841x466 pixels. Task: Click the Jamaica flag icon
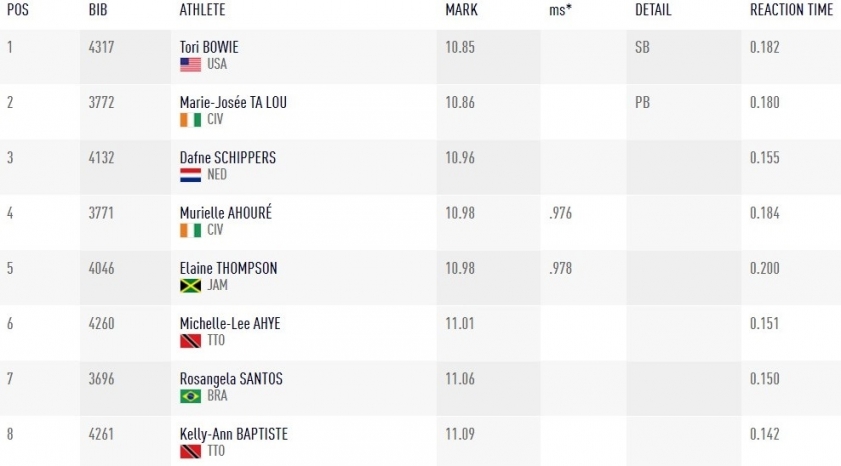(x=190, y=285)
